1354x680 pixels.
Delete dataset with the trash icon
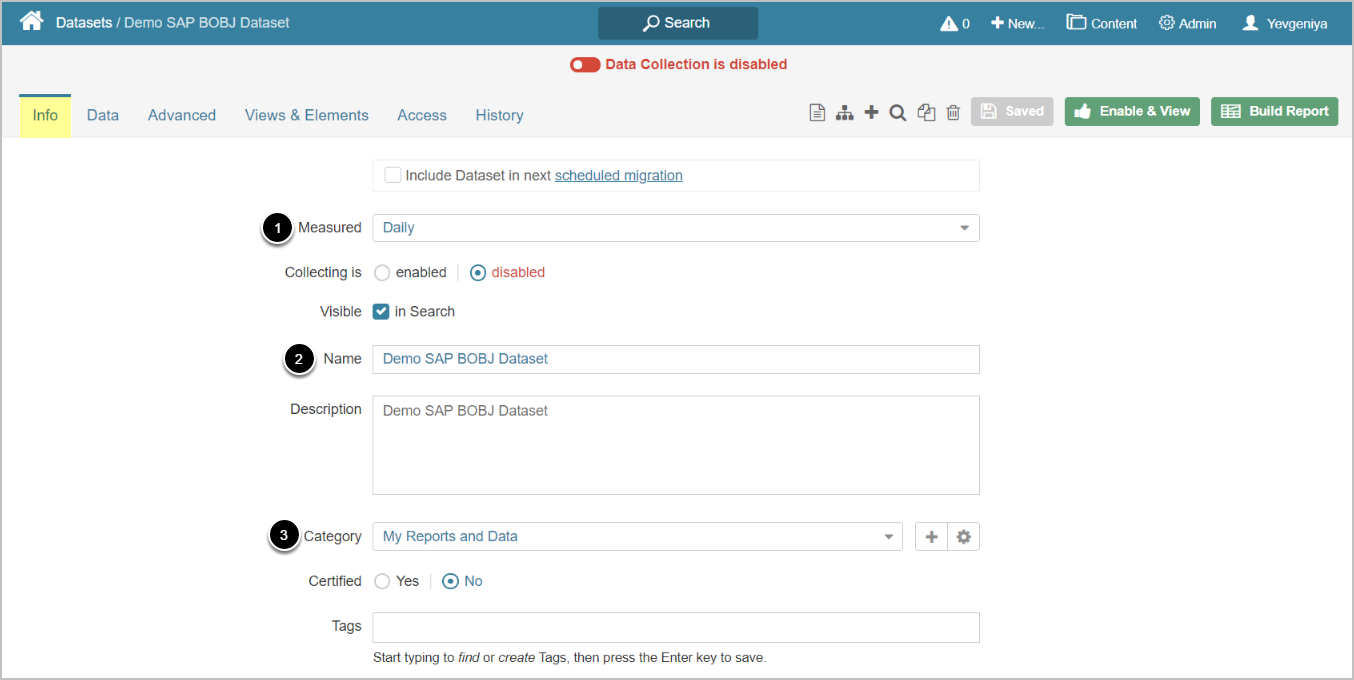click(x=953, y=113)
